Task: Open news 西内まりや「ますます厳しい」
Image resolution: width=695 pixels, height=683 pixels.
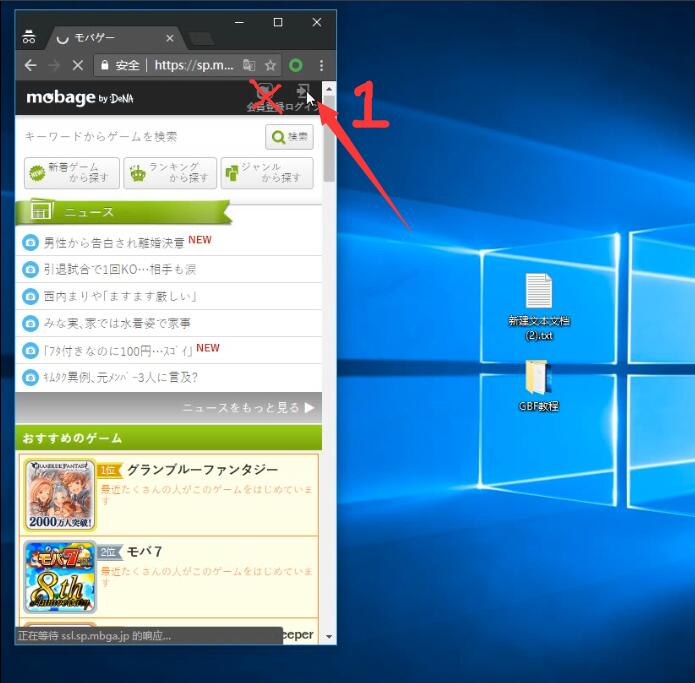Action: 120,296
